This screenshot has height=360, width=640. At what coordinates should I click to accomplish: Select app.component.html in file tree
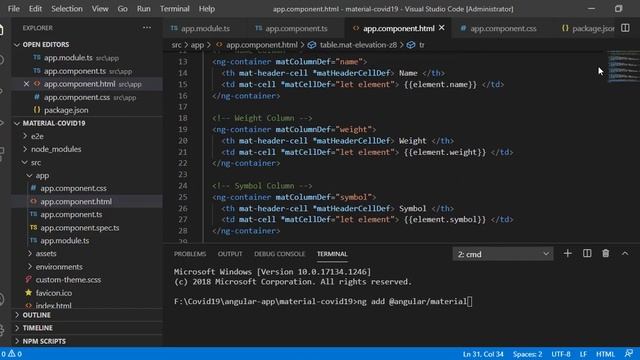pos(87,201)
